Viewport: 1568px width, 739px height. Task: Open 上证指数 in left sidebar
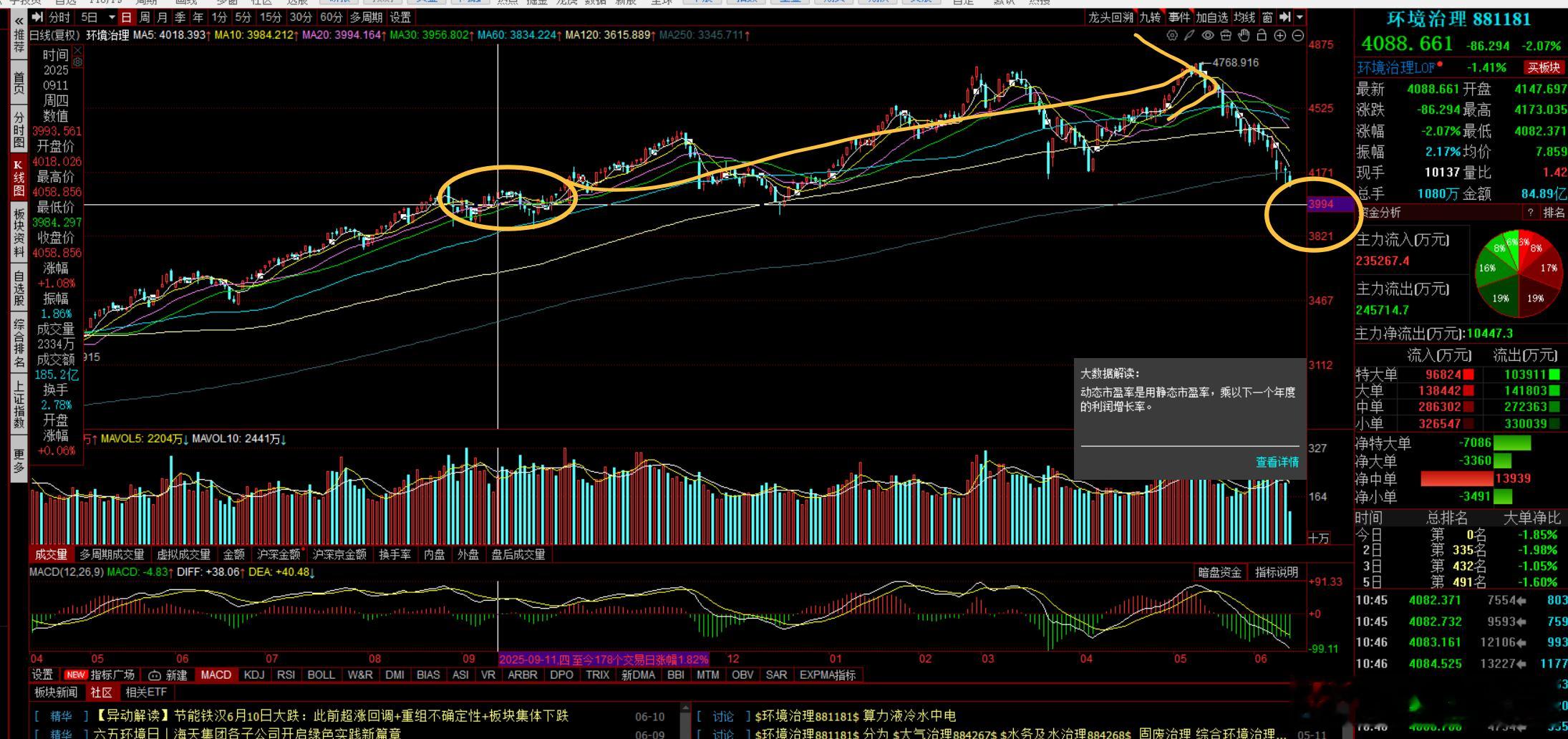pos(19,405)
